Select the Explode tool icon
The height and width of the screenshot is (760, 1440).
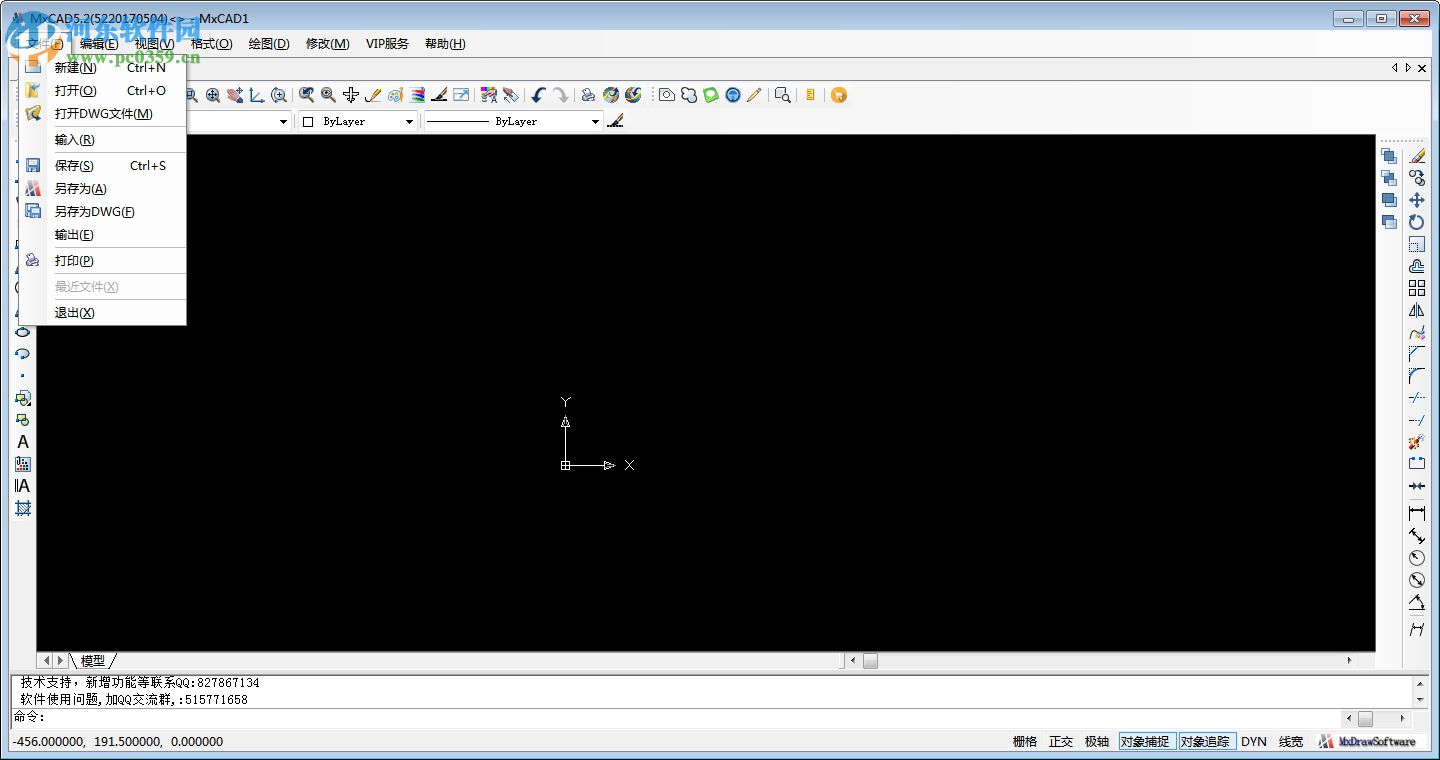click(1417, 442)
